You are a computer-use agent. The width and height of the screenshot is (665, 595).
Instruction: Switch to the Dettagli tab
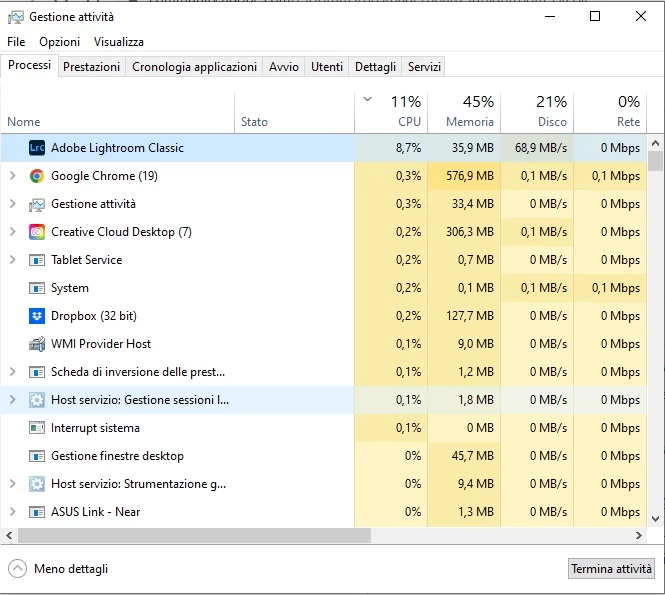(x=375, y=67)
